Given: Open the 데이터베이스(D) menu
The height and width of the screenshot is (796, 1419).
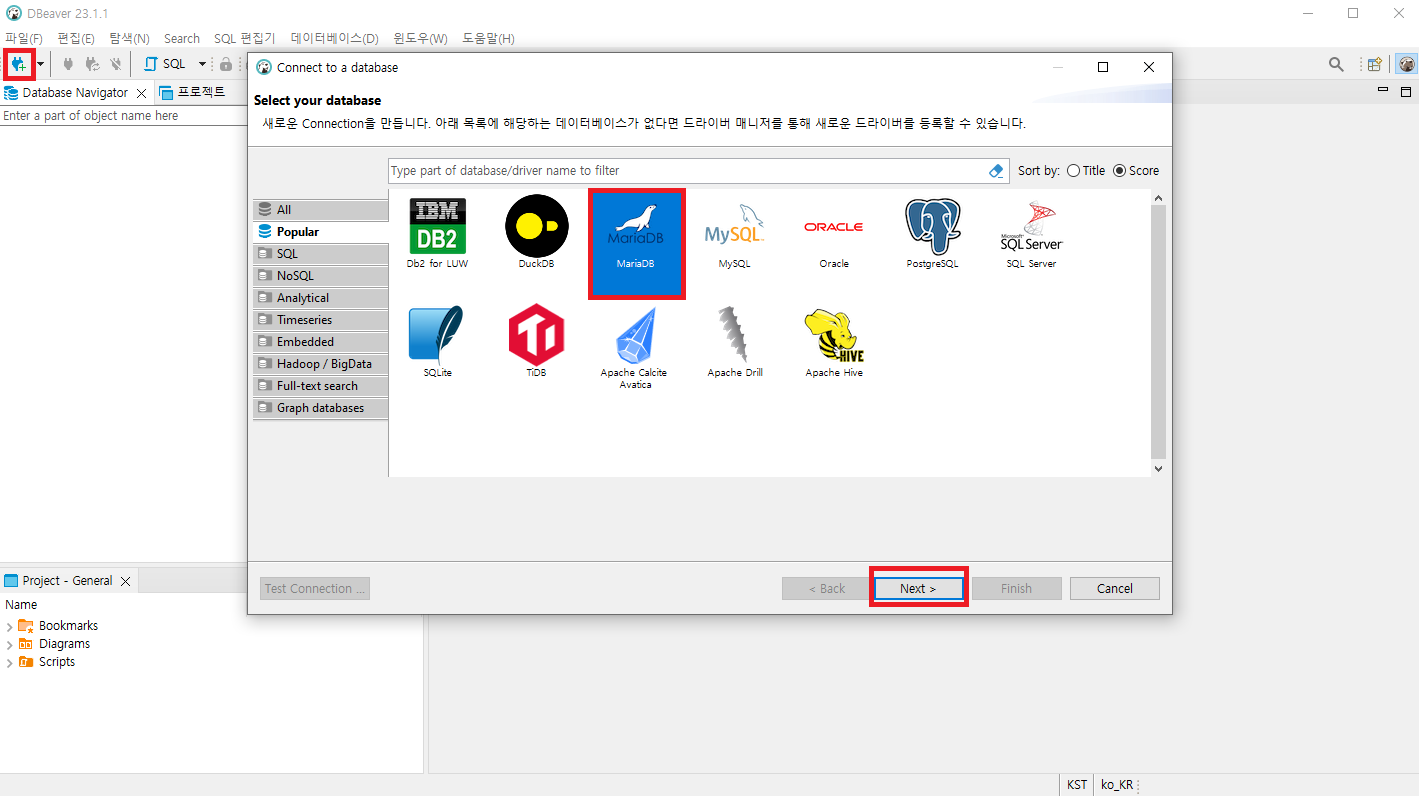Looking at the screenshot, I should [x=335, y=38].
